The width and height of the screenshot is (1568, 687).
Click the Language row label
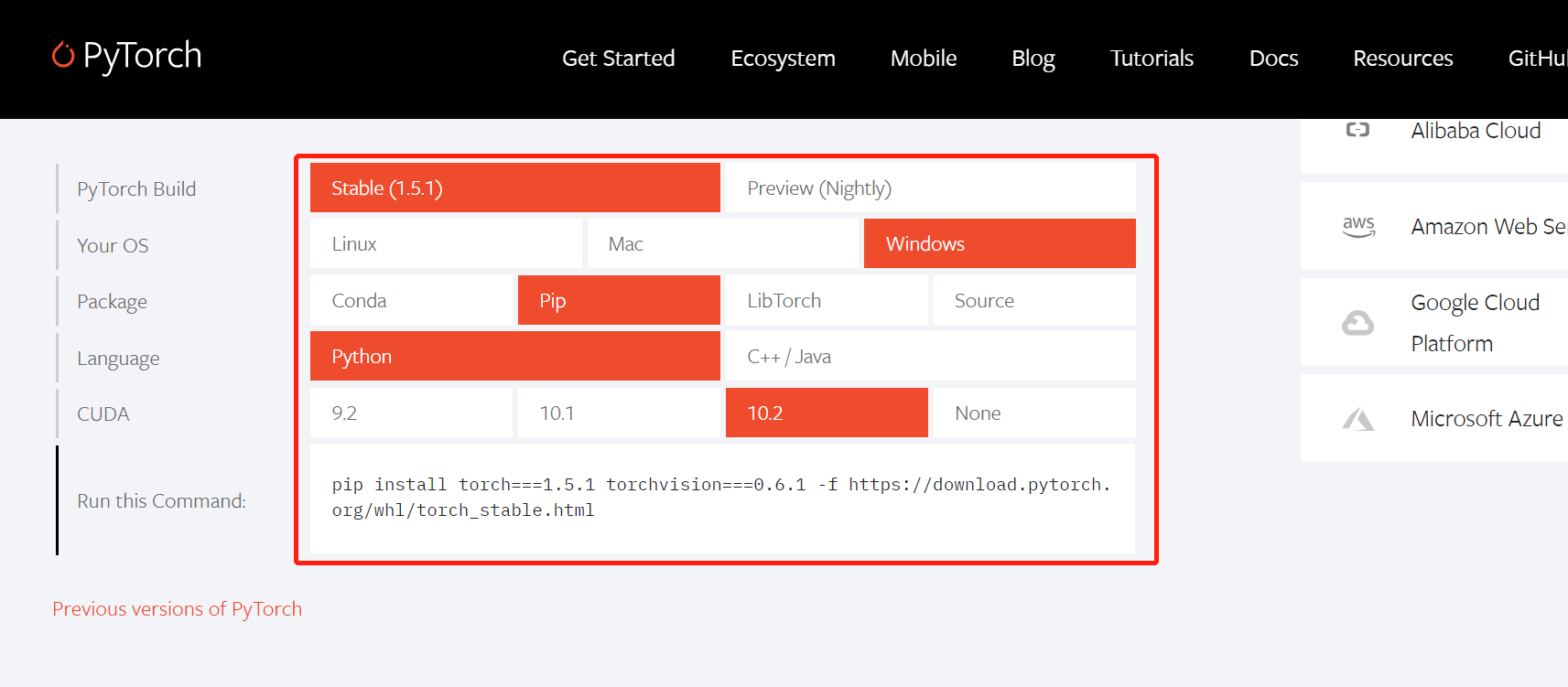(118, 359)
